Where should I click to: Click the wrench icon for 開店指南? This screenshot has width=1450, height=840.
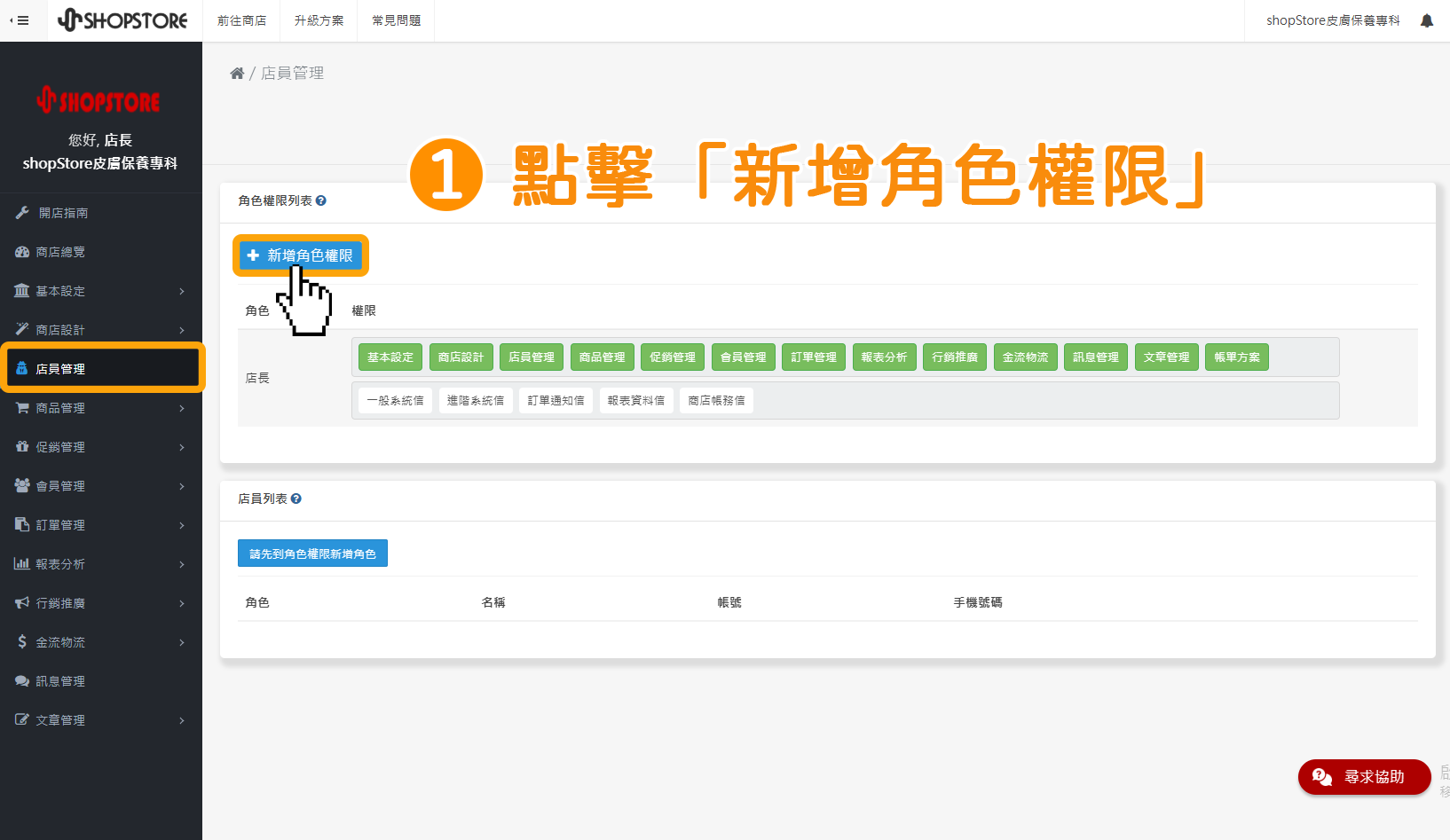coord(22,212)
